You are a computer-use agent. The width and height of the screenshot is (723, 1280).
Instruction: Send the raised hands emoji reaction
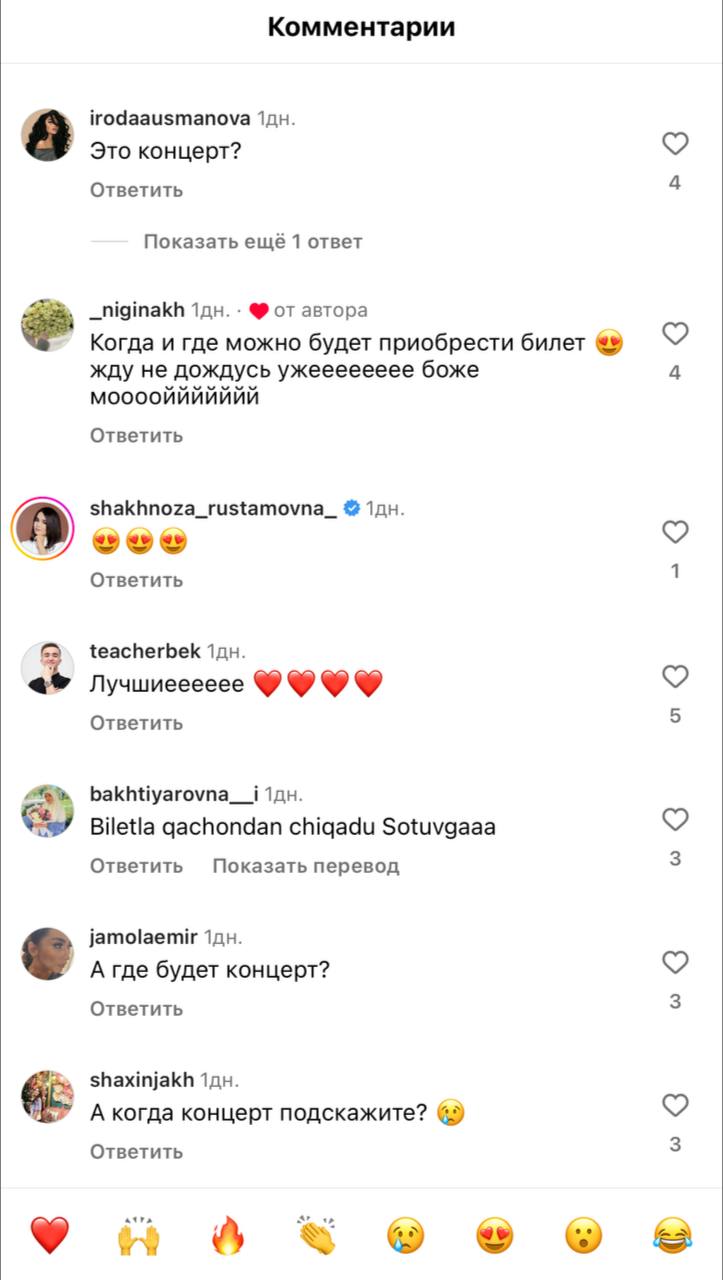139,1236
